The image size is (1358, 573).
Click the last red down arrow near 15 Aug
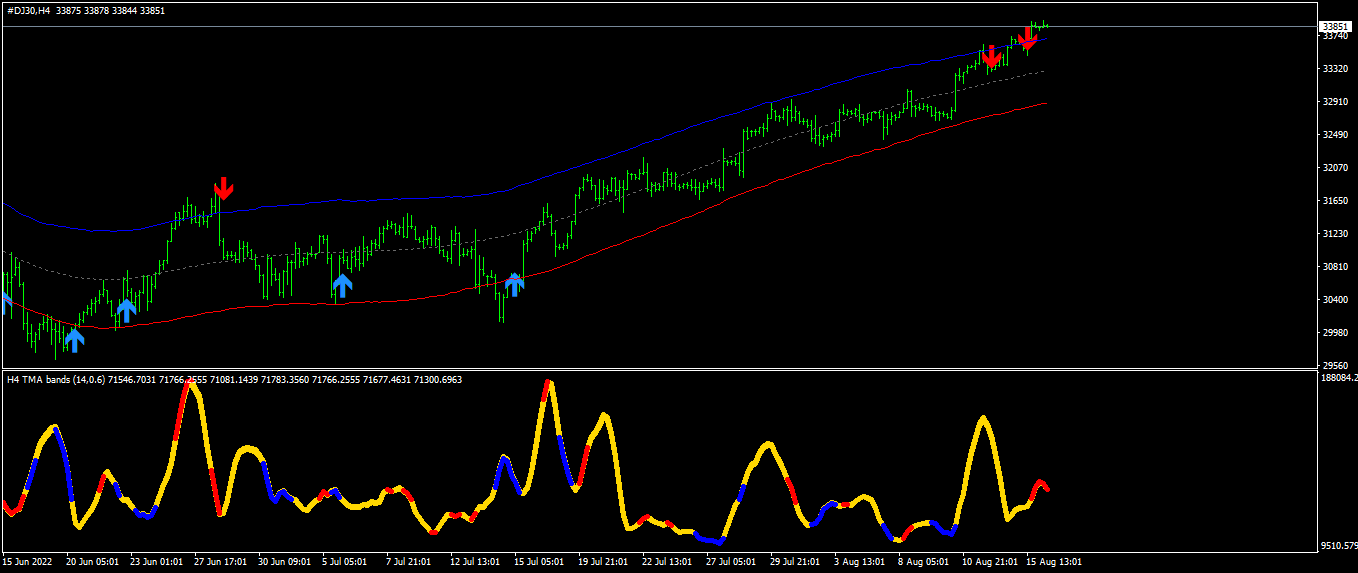tap(1027, 39)
